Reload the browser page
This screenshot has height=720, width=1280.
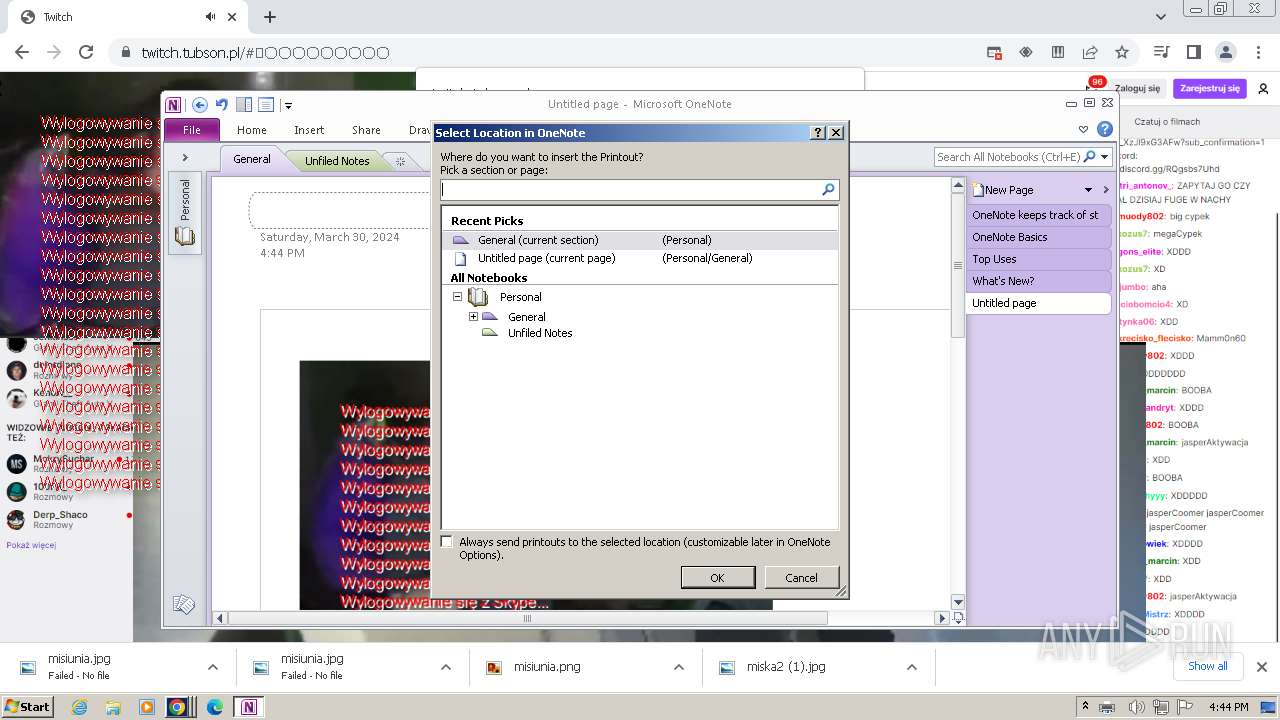(86, 52)
